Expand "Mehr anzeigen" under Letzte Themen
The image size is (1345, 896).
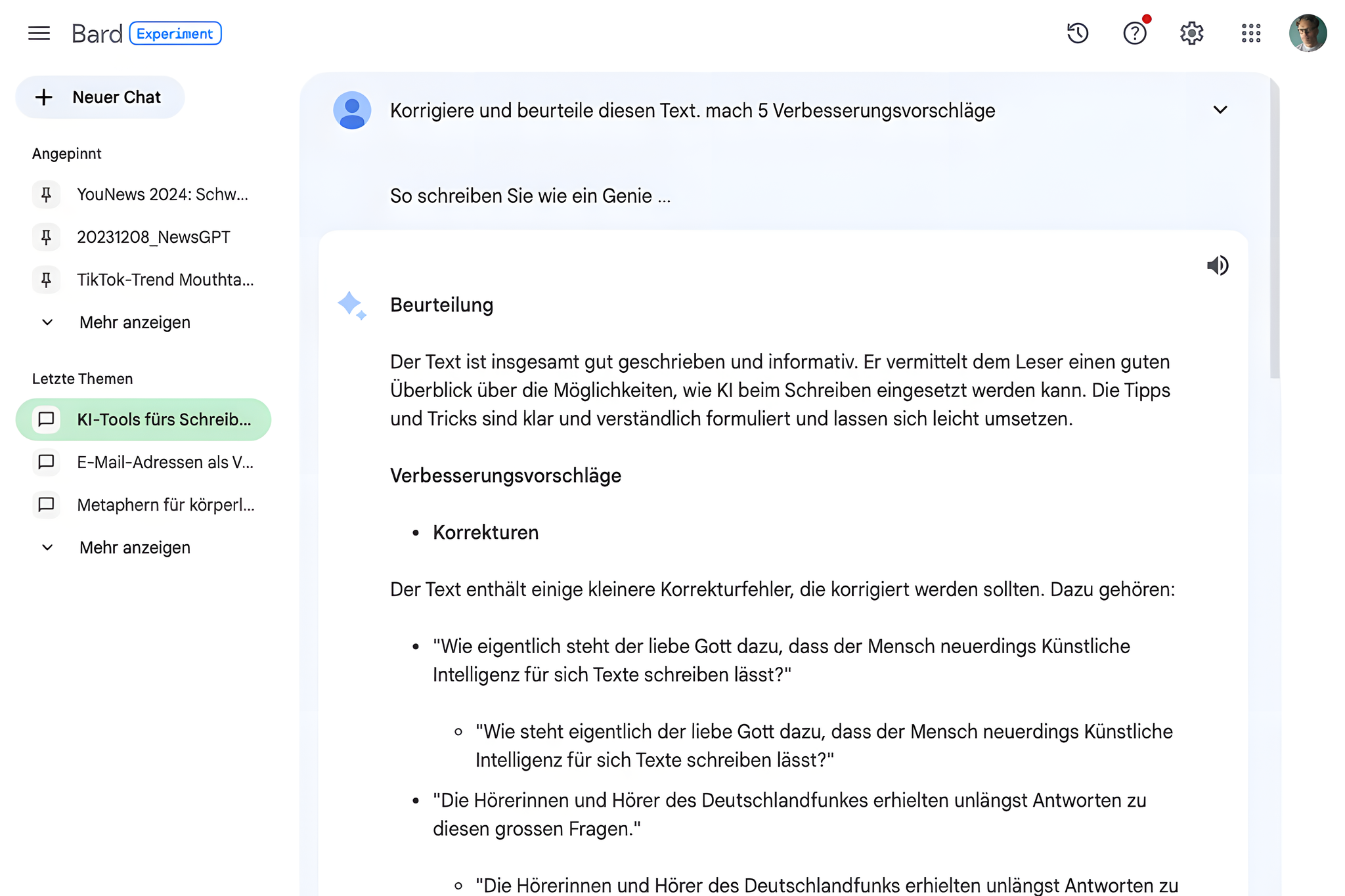[134, 547]
